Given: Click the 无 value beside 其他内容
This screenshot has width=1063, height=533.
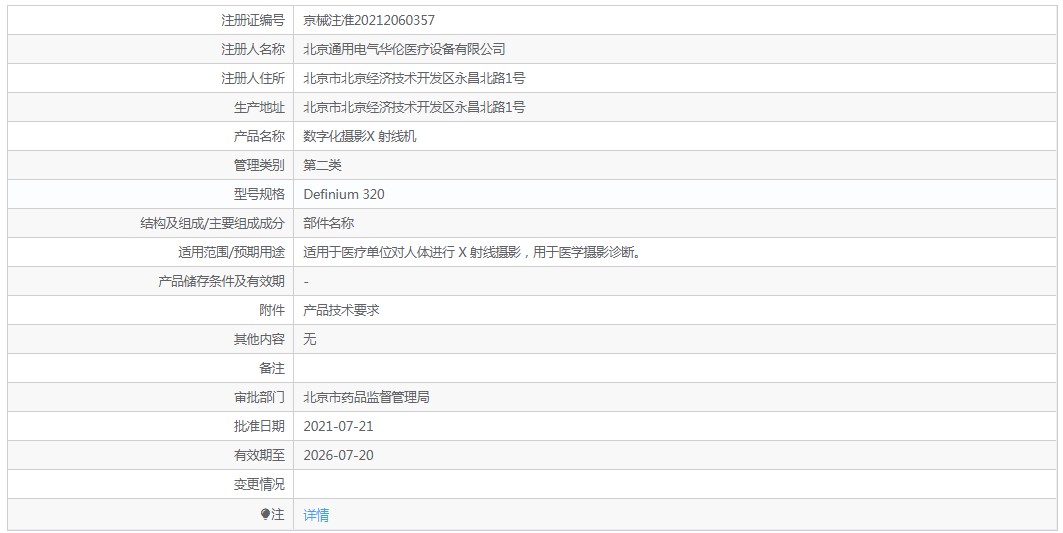Looking at the screenshot, I should click(x=309, y=339).
